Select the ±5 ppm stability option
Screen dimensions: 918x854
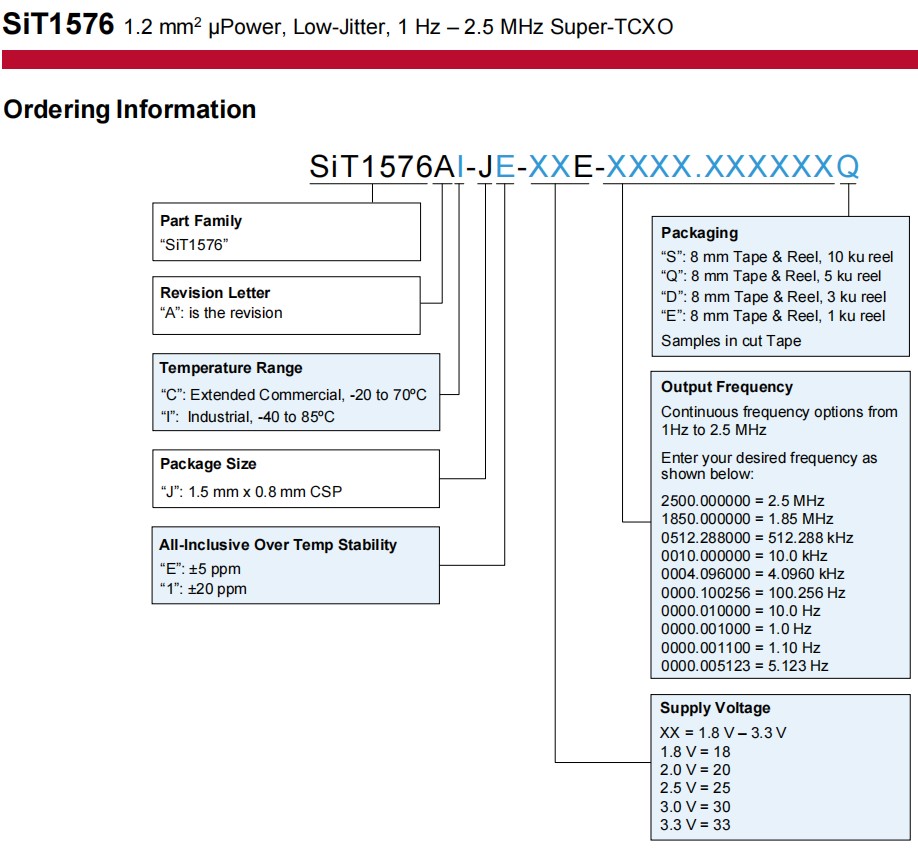(x=200, y=569)
